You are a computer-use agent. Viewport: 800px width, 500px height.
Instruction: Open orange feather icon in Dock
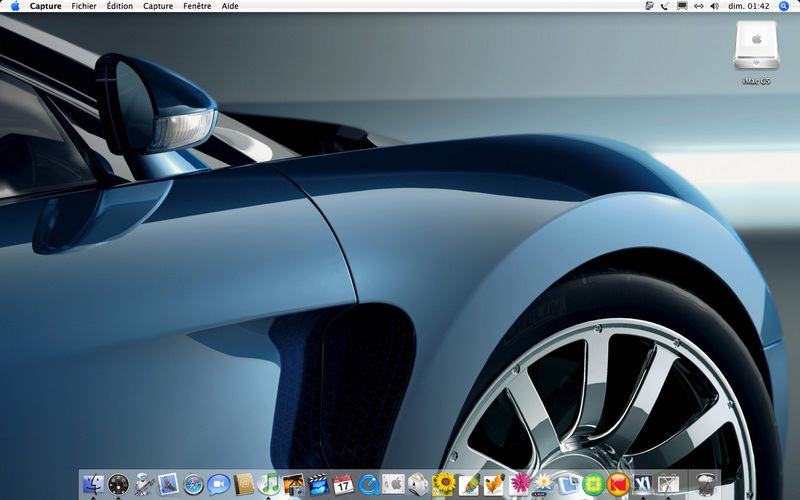[x=494, y=484]
